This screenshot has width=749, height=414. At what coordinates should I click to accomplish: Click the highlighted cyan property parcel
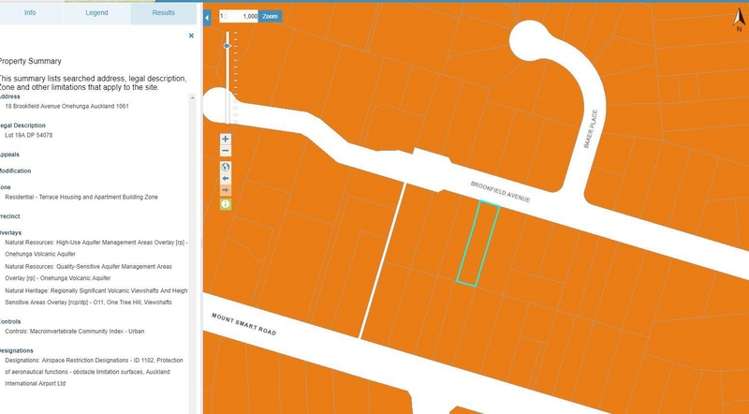477,242
